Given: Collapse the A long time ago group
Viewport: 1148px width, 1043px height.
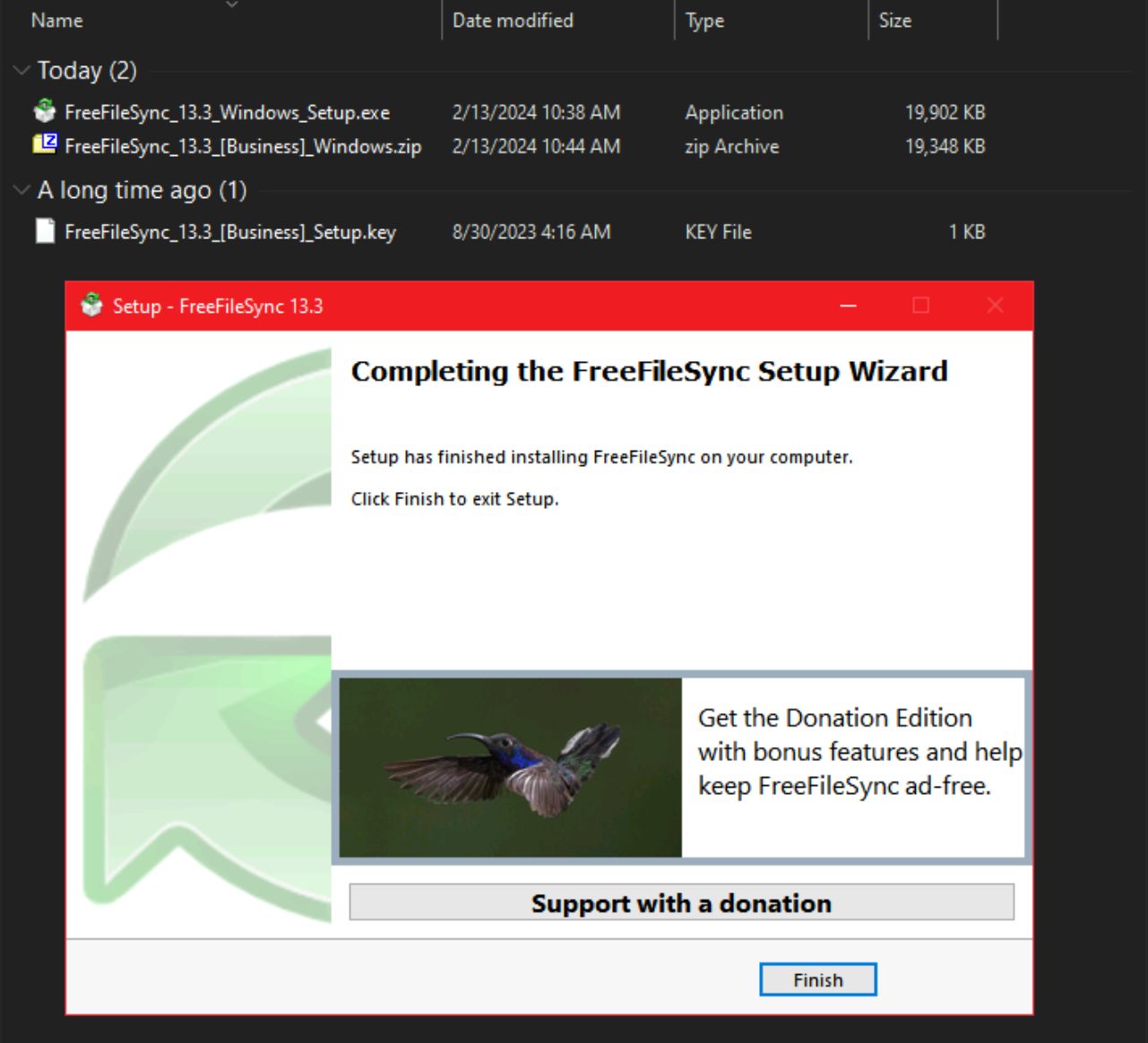Looking at the screenshot, I should (x=22, y=190).
